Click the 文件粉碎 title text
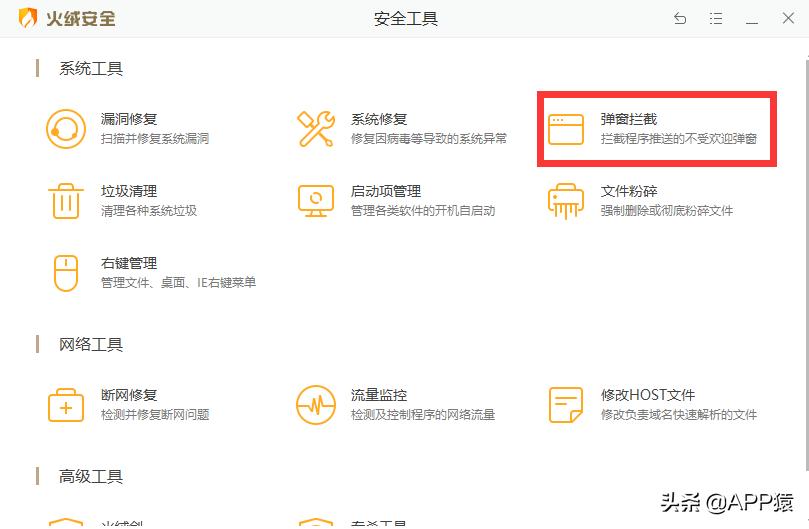Image resolution: width=809 pixels, height=529 pixels. (x=629, y=191)
